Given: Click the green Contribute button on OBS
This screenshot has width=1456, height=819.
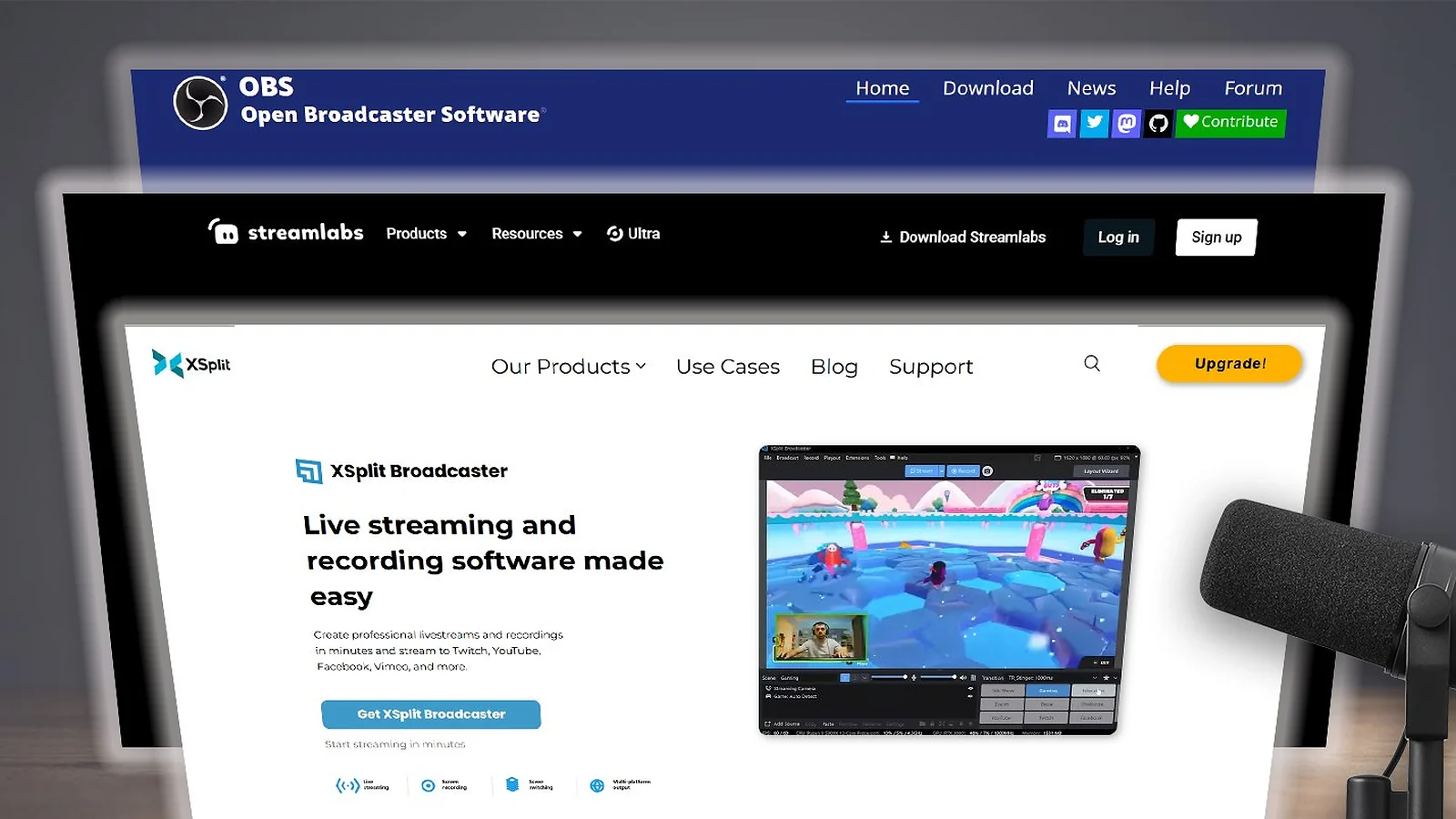Looking at the screenshot, I should coord(1230,123).
